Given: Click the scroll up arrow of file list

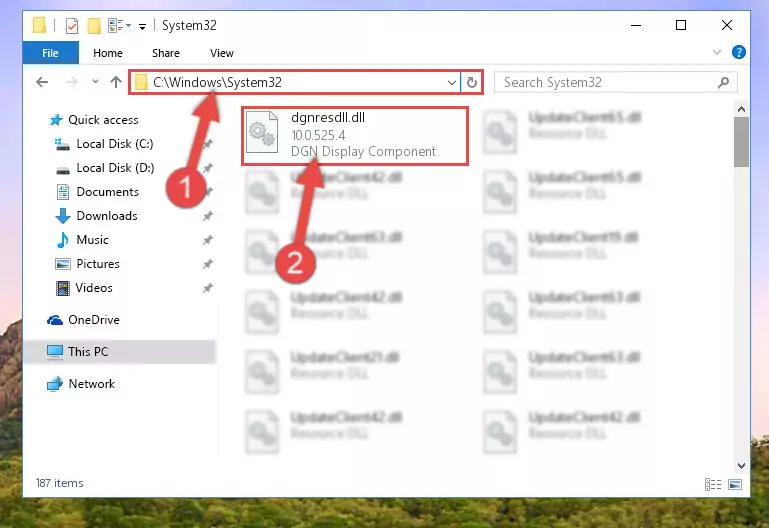Looking at the screenshot, I should pyautogui.click(x=741, y=109).
